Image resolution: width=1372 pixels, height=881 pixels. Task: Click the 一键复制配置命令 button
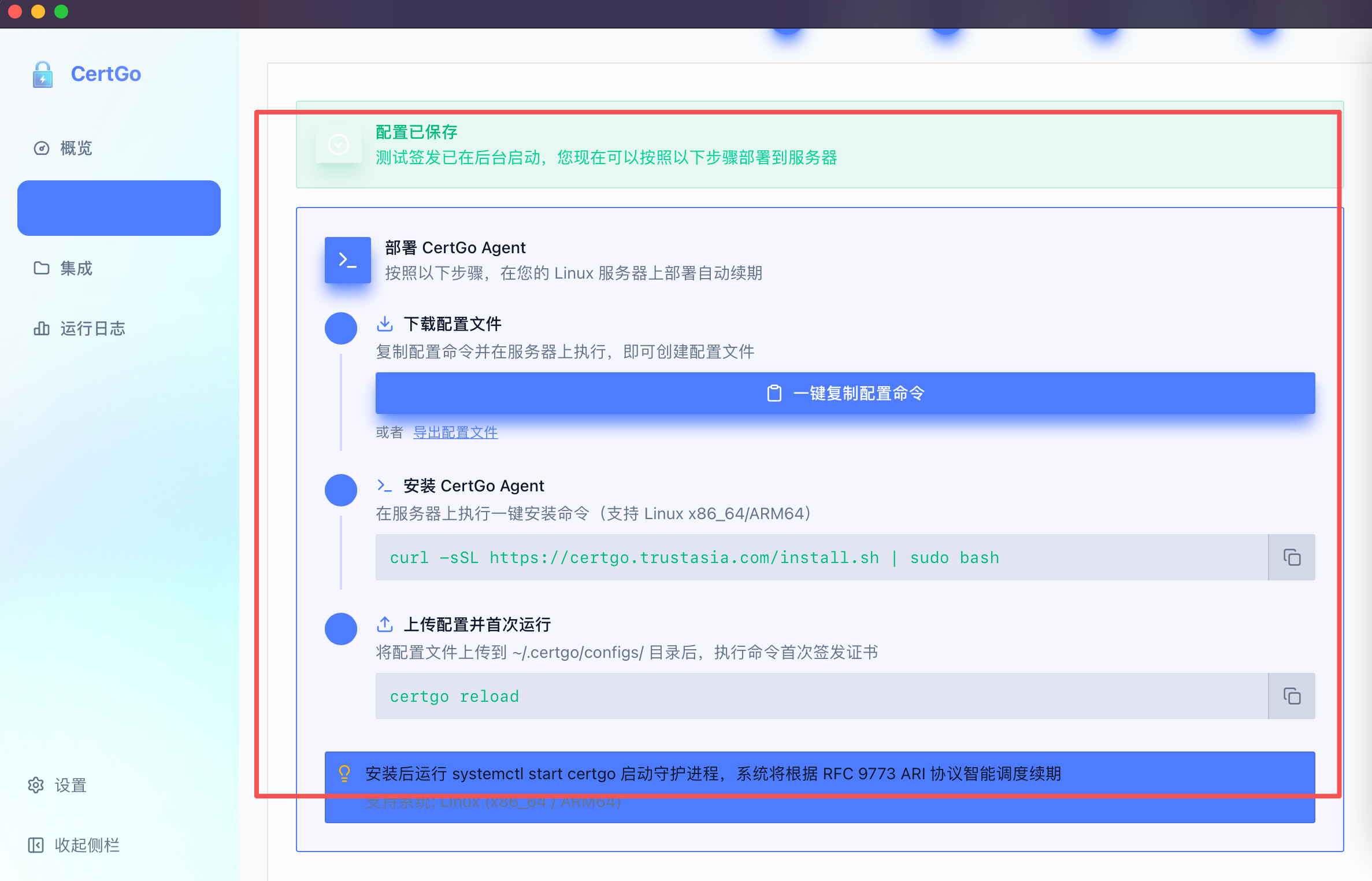pyautogui.click(x=846, y=393)
